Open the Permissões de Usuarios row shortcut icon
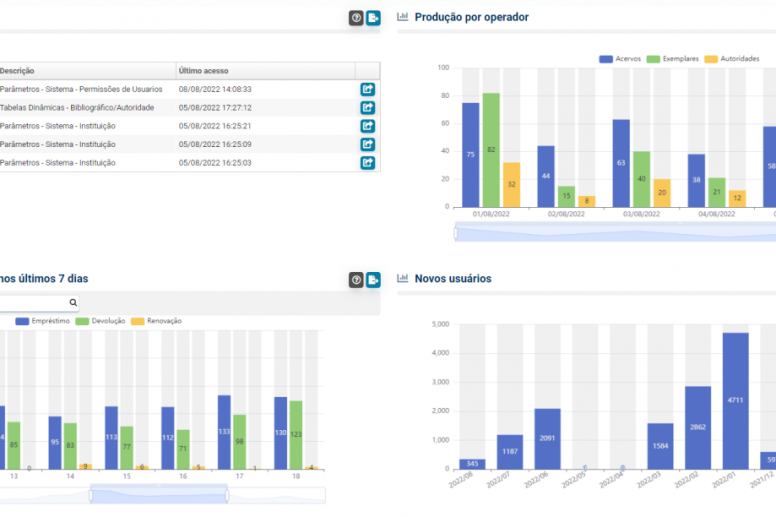Screen dimensions: 776x517 pyautogui.click(x=367, y=89)
